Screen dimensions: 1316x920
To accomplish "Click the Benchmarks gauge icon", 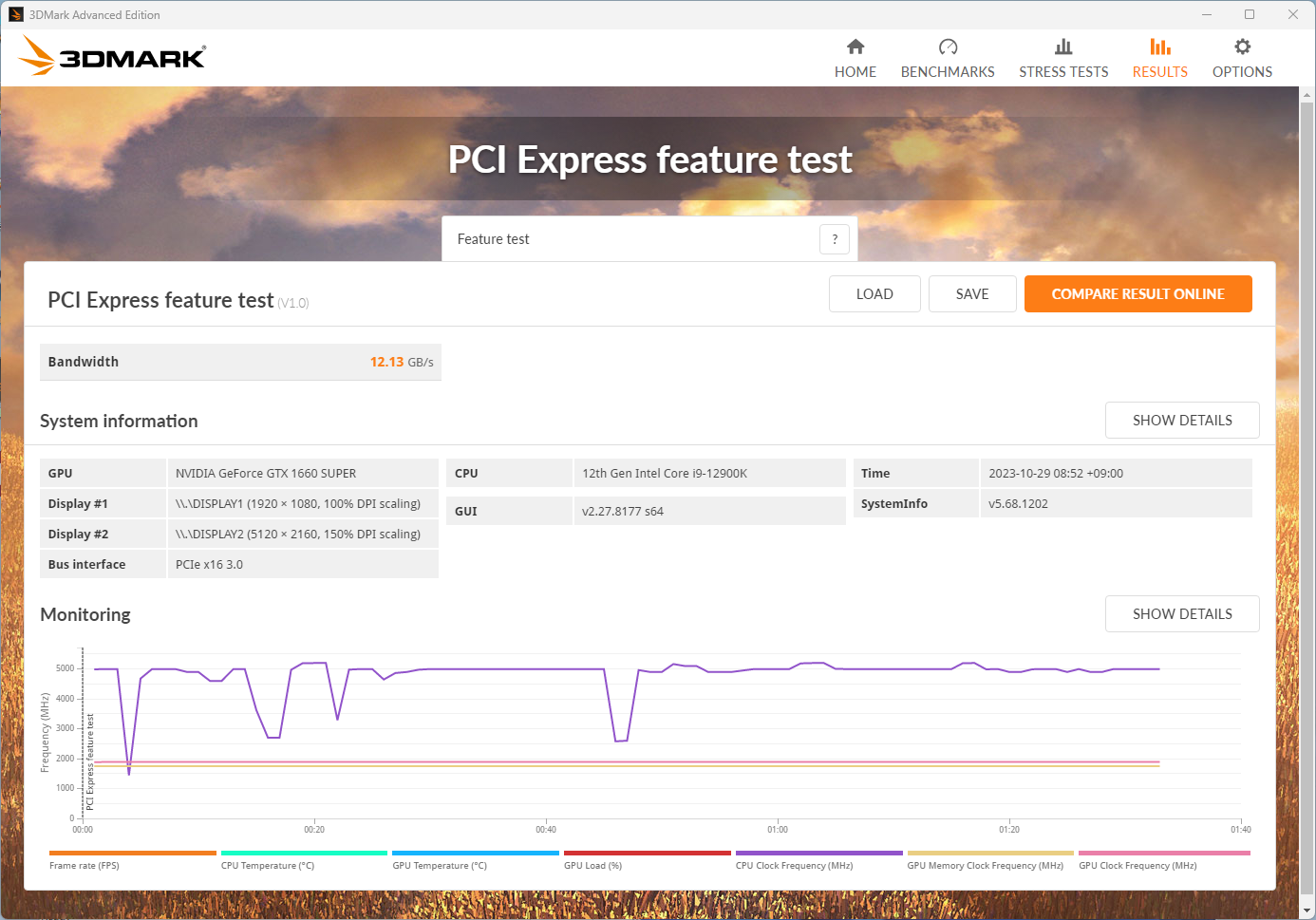I will (948, 47).
